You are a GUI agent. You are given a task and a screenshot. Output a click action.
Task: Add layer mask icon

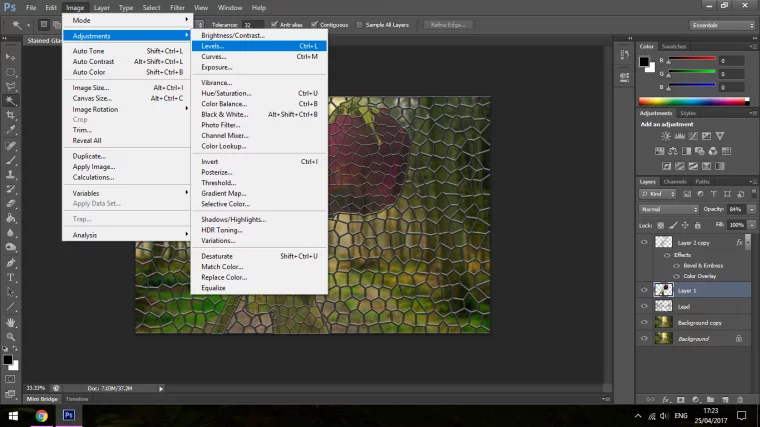coord(681,399)
